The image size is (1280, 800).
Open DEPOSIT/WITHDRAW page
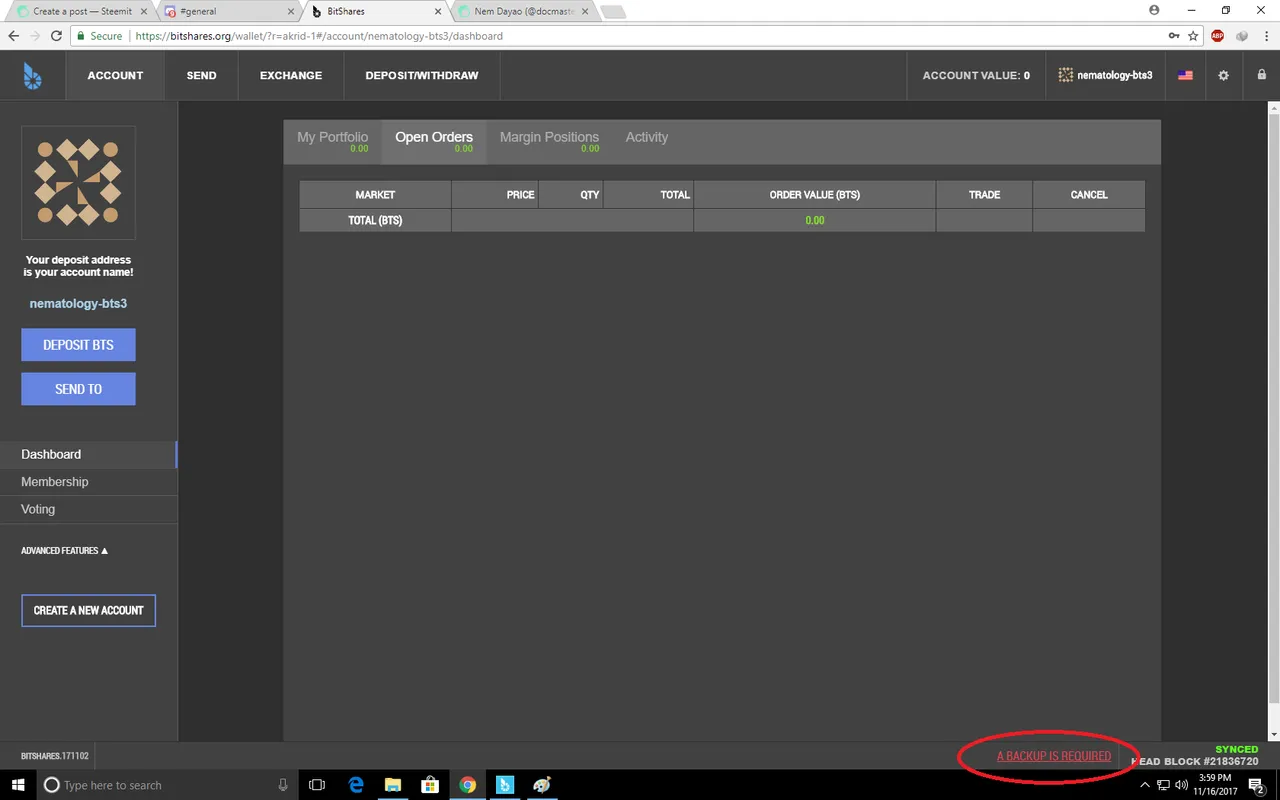(x=422, y=75)
